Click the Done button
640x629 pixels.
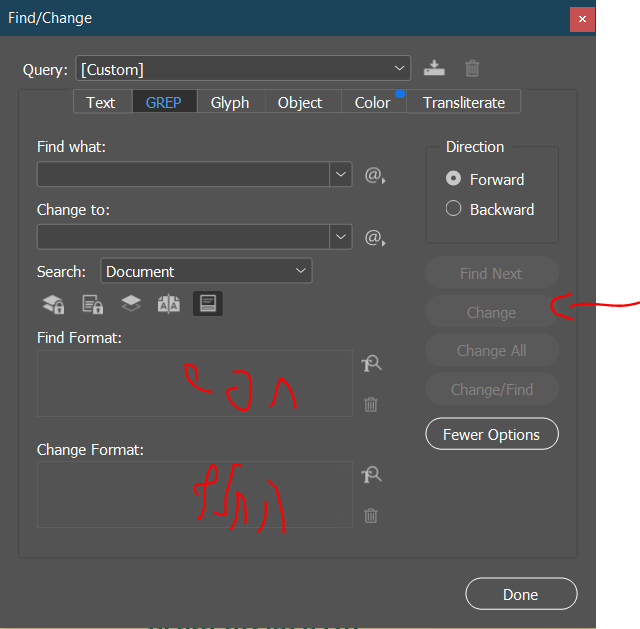click(x=521, y=594)
